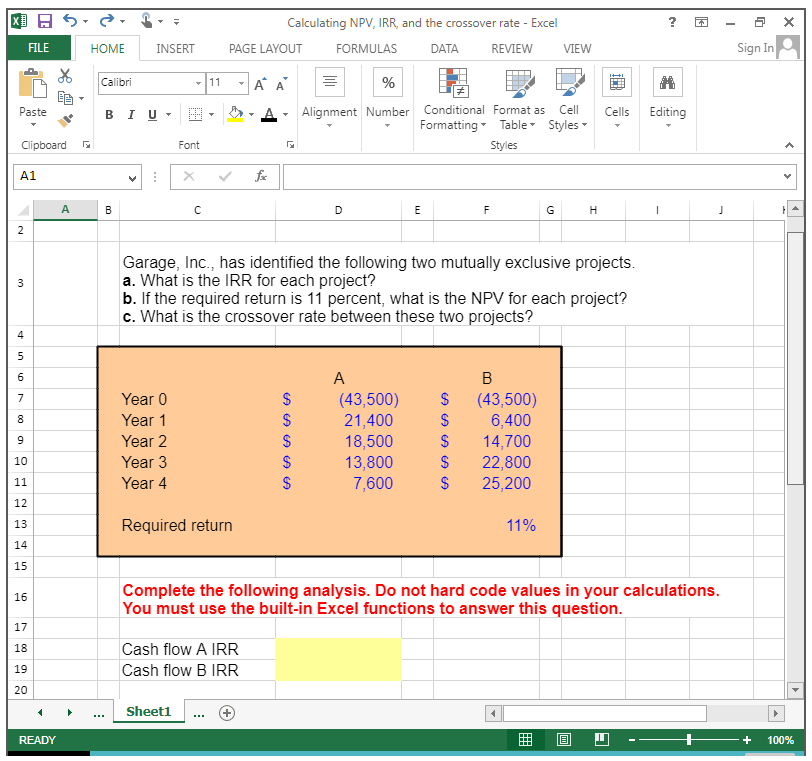812x761 pixels.
Task: Click the Sign In link
Action: [x=754, y=48]
